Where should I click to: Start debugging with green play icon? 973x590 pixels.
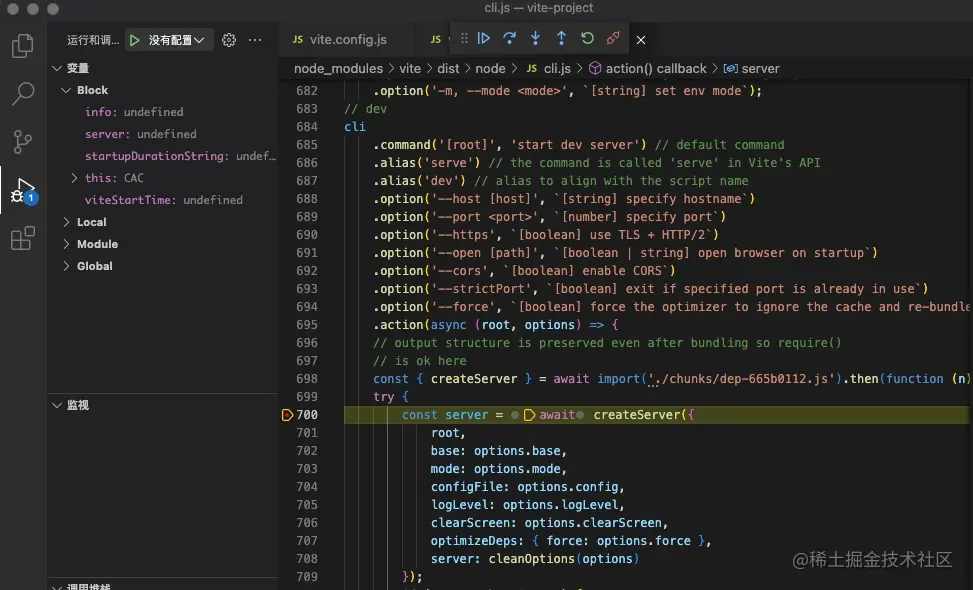pyautogui.click(x=134, y=40)
